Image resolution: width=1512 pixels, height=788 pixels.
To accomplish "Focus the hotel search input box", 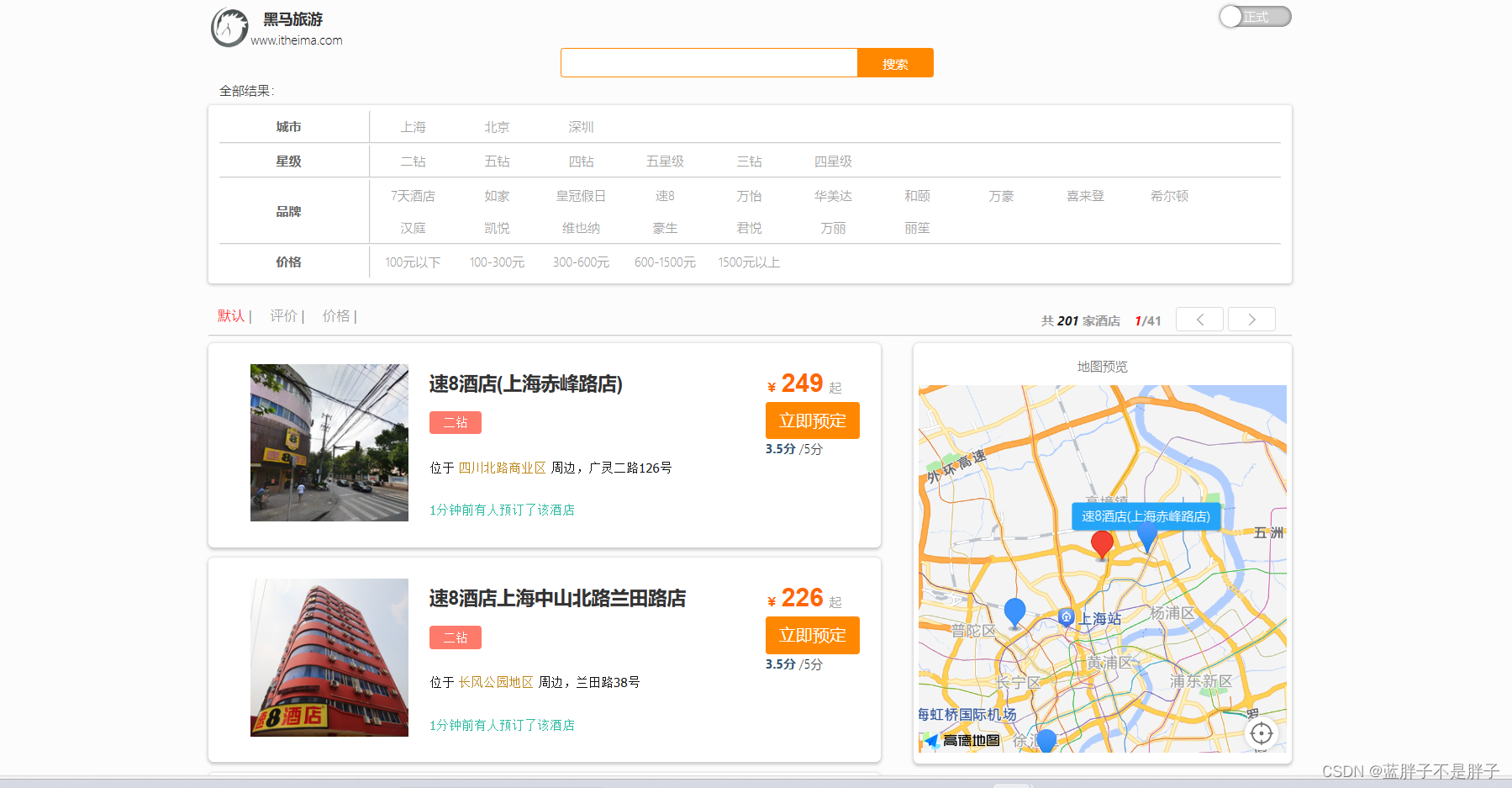I will coord(709,63).
